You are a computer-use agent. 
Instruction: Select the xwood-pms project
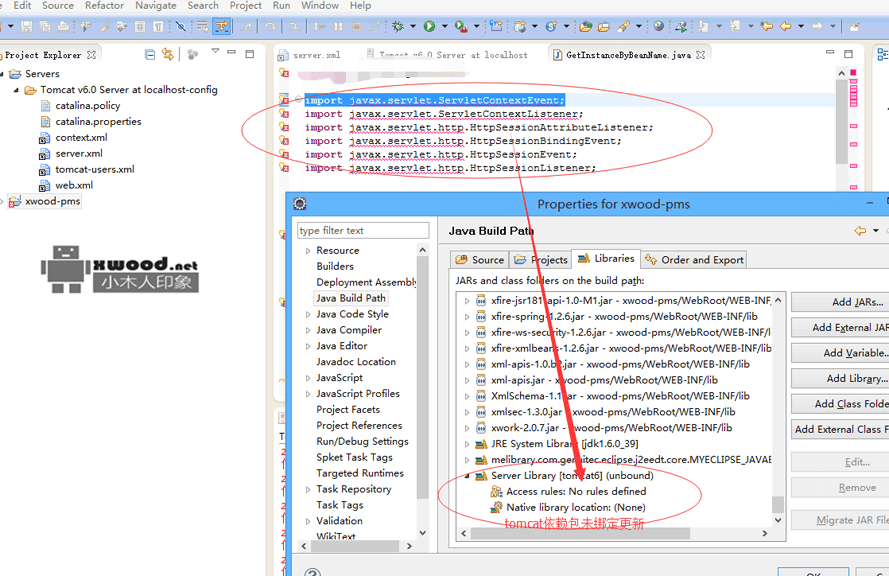(x=53, y=201)
